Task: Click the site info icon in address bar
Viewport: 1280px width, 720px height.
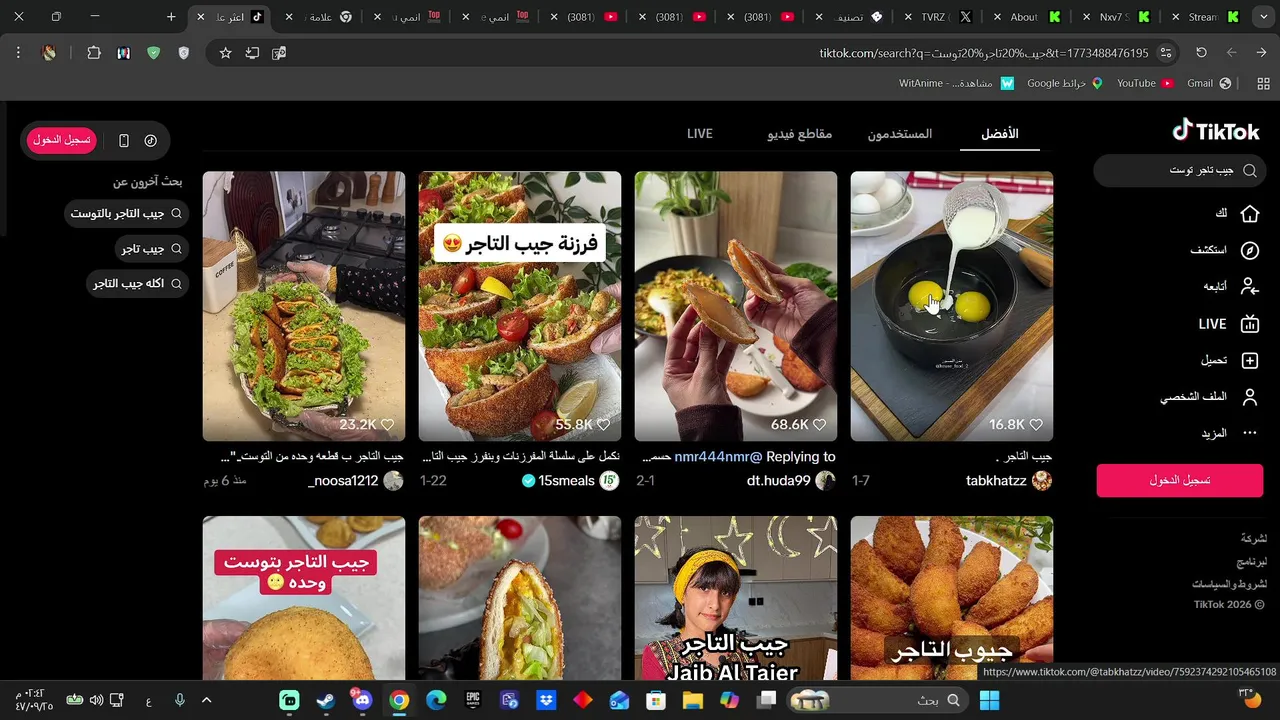Action: [1166, 53]
